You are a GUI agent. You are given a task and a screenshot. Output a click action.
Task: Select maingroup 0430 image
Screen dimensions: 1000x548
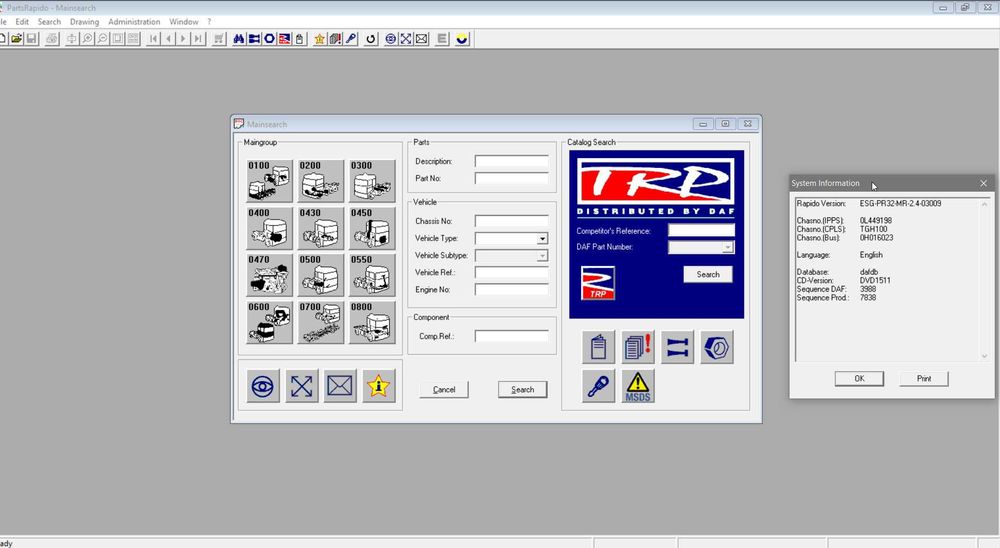[320, 228]
